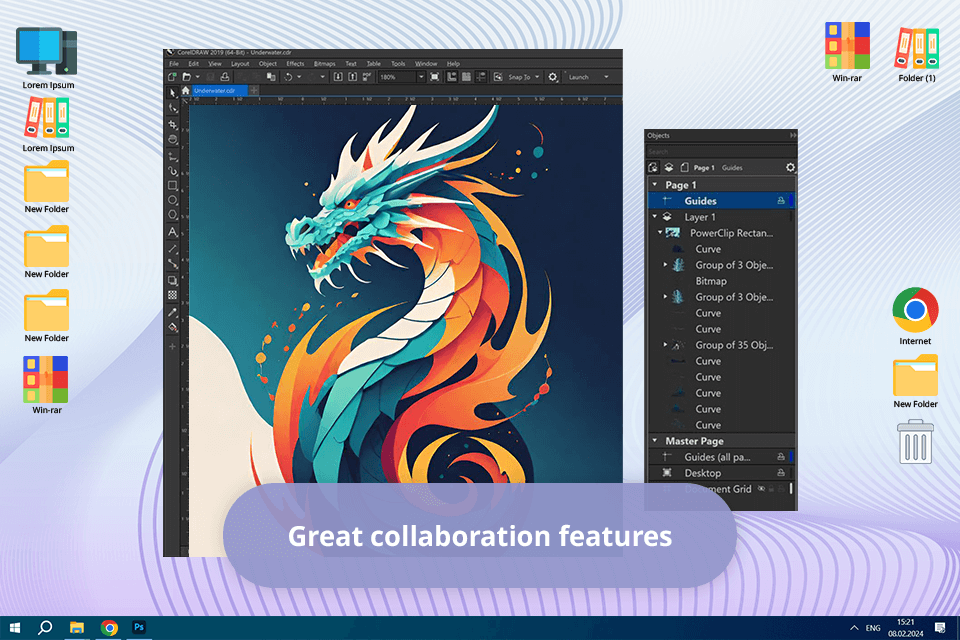
Task: Open Chrome from the Windows taskbar
Action: tap(110, 628)
